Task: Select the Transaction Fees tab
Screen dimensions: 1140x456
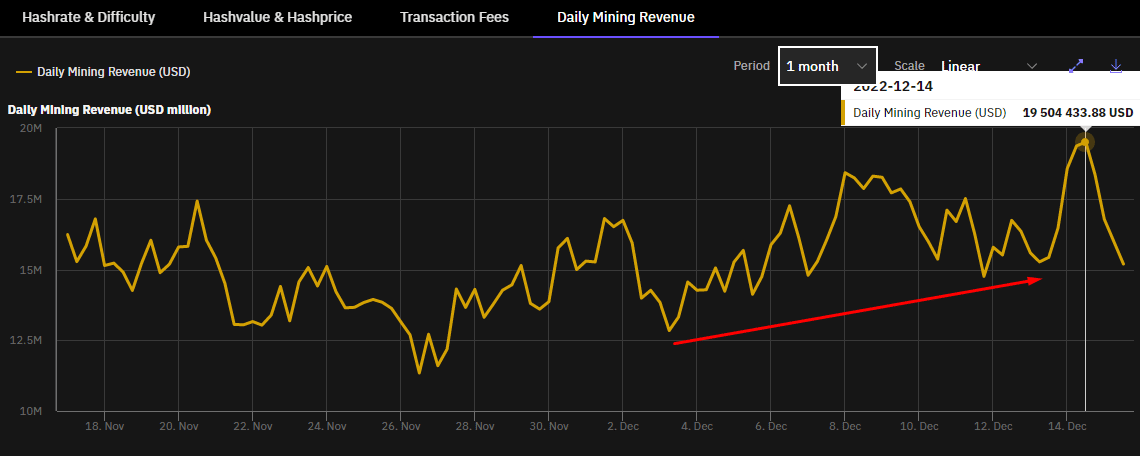Action: pyautogui.click(x=454, y=17)
